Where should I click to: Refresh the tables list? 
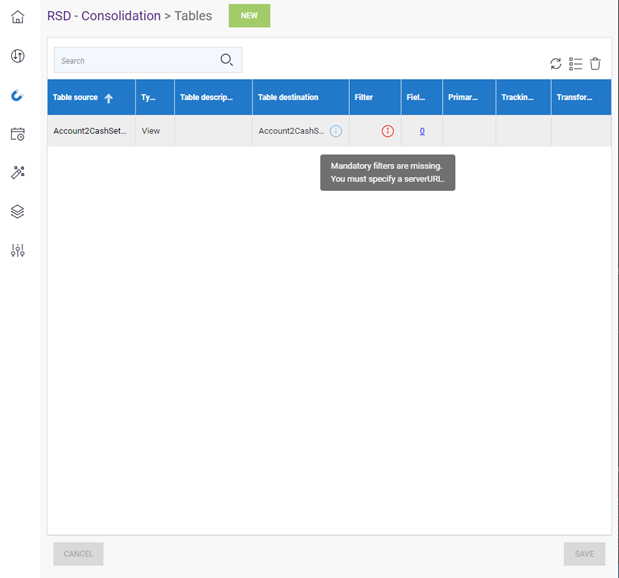click(x=556, y=64)
